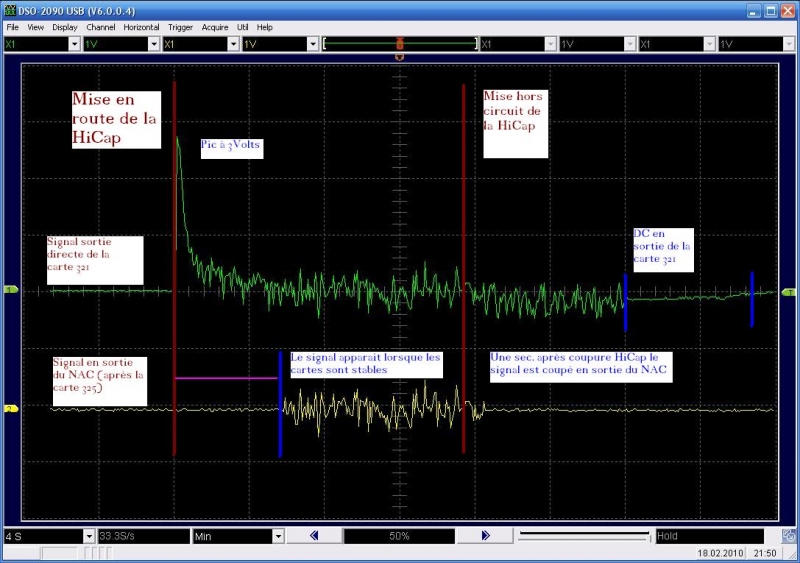Close the DSO-2090 USB window
Image resolution: width=800 pixels, height=563 pixels.
point(788,11)
